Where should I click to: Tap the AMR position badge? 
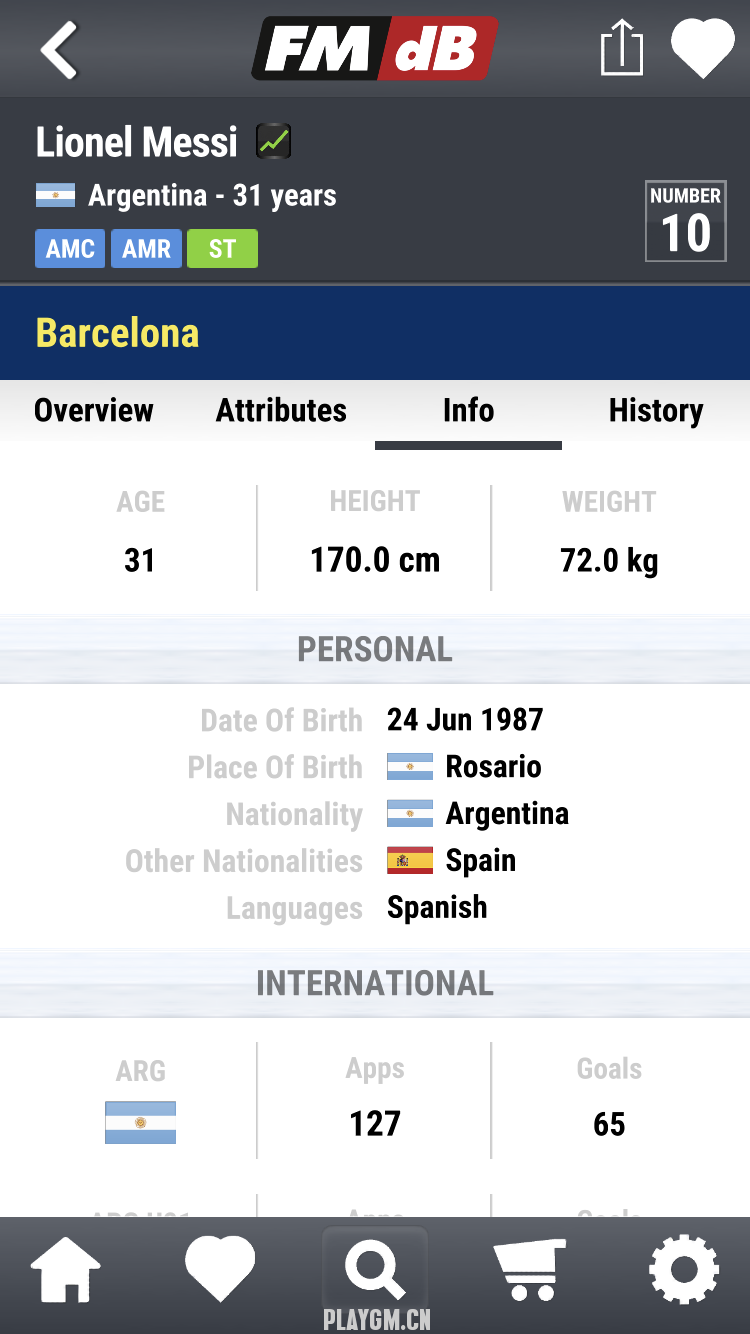[x=146, y=249]
